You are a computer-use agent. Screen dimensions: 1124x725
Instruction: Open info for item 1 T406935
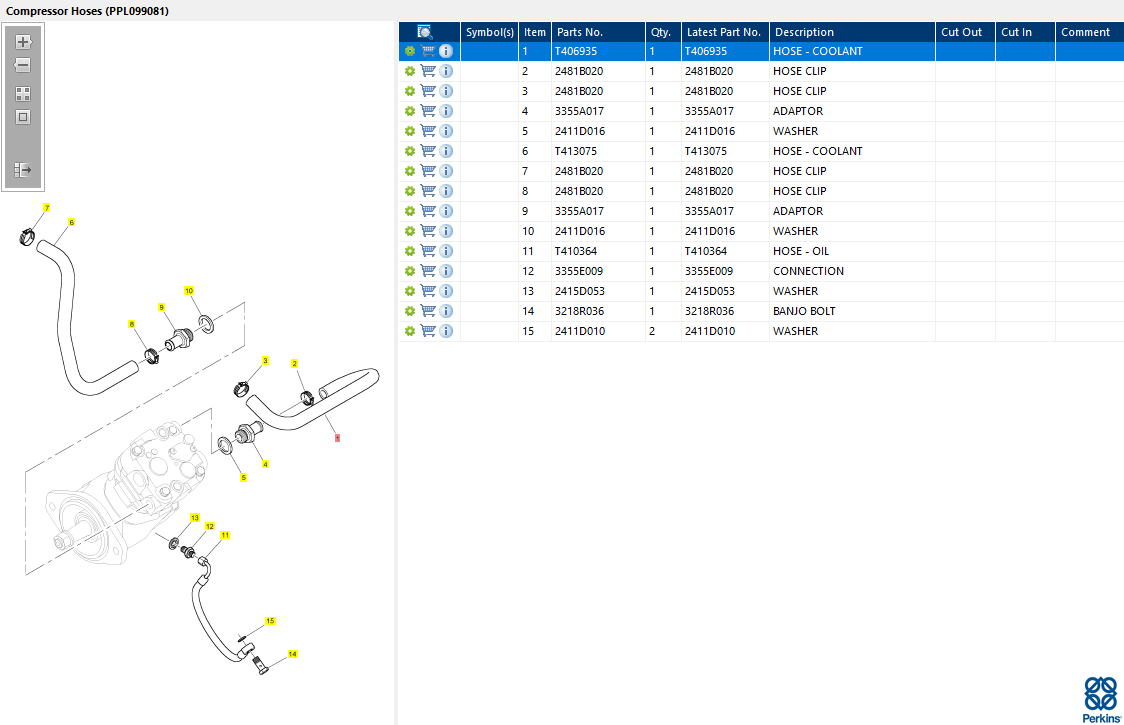point(446,52)
